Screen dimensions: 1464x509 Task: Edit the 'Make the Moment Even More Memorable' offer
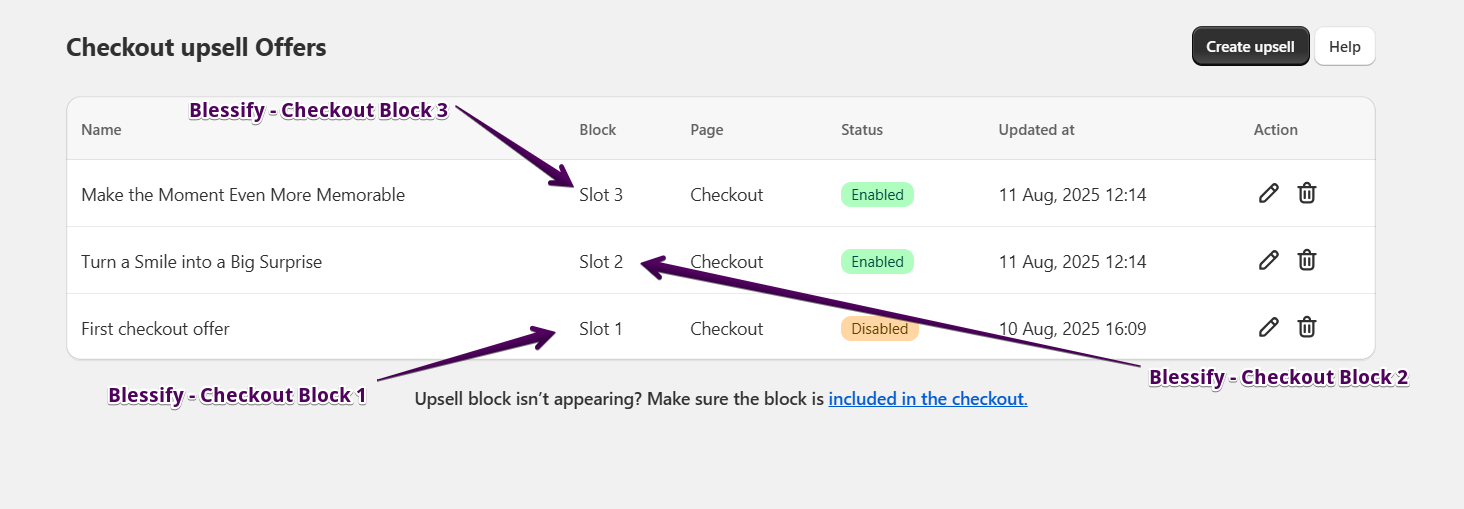1268,194
